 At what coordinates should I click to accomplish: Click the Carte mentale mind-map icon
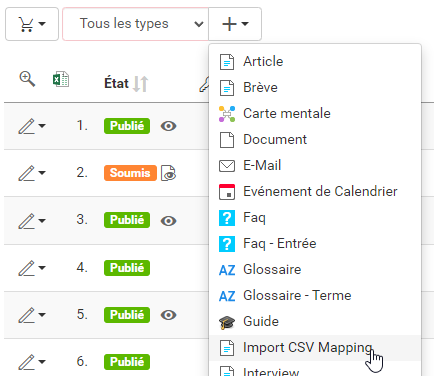(x=227, y=114)
